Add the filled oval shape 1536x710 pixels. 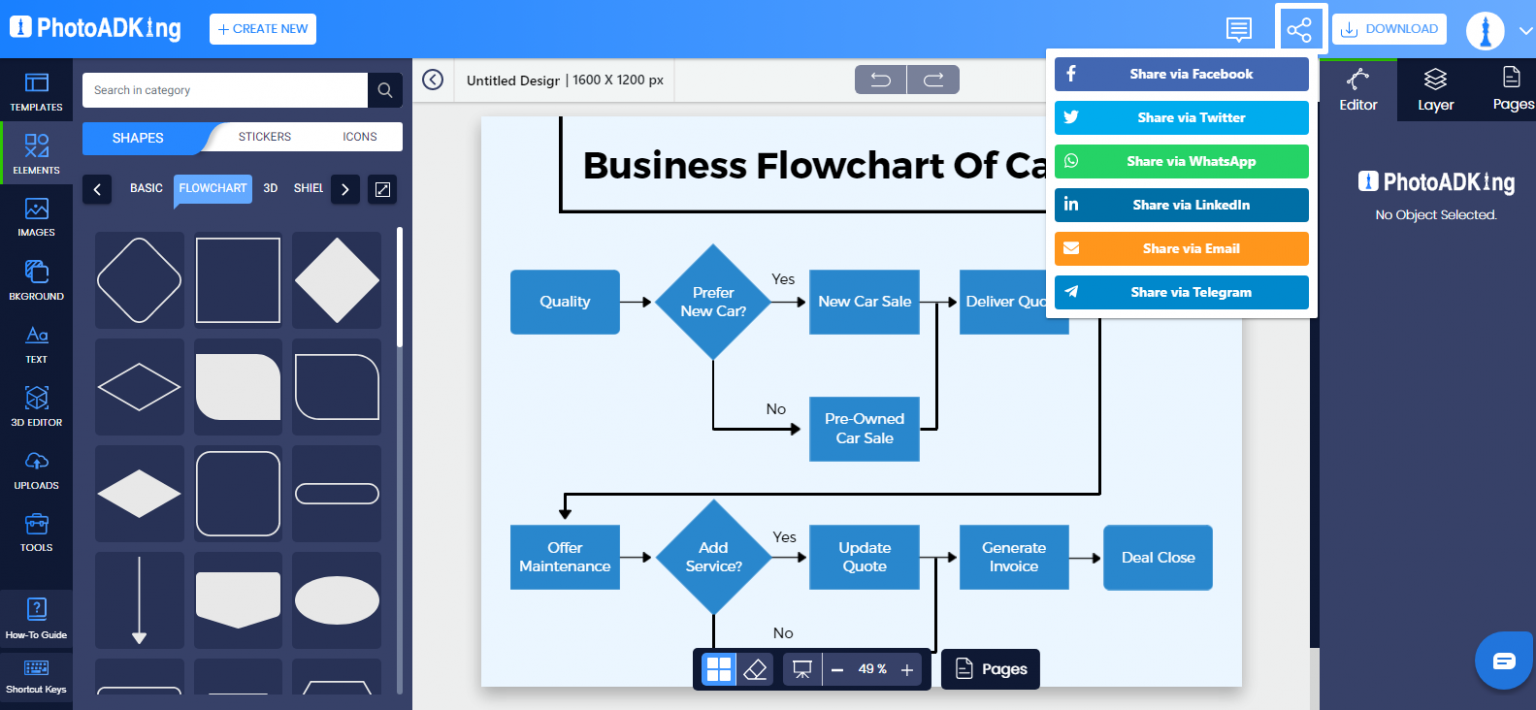[x=337, y=600]
